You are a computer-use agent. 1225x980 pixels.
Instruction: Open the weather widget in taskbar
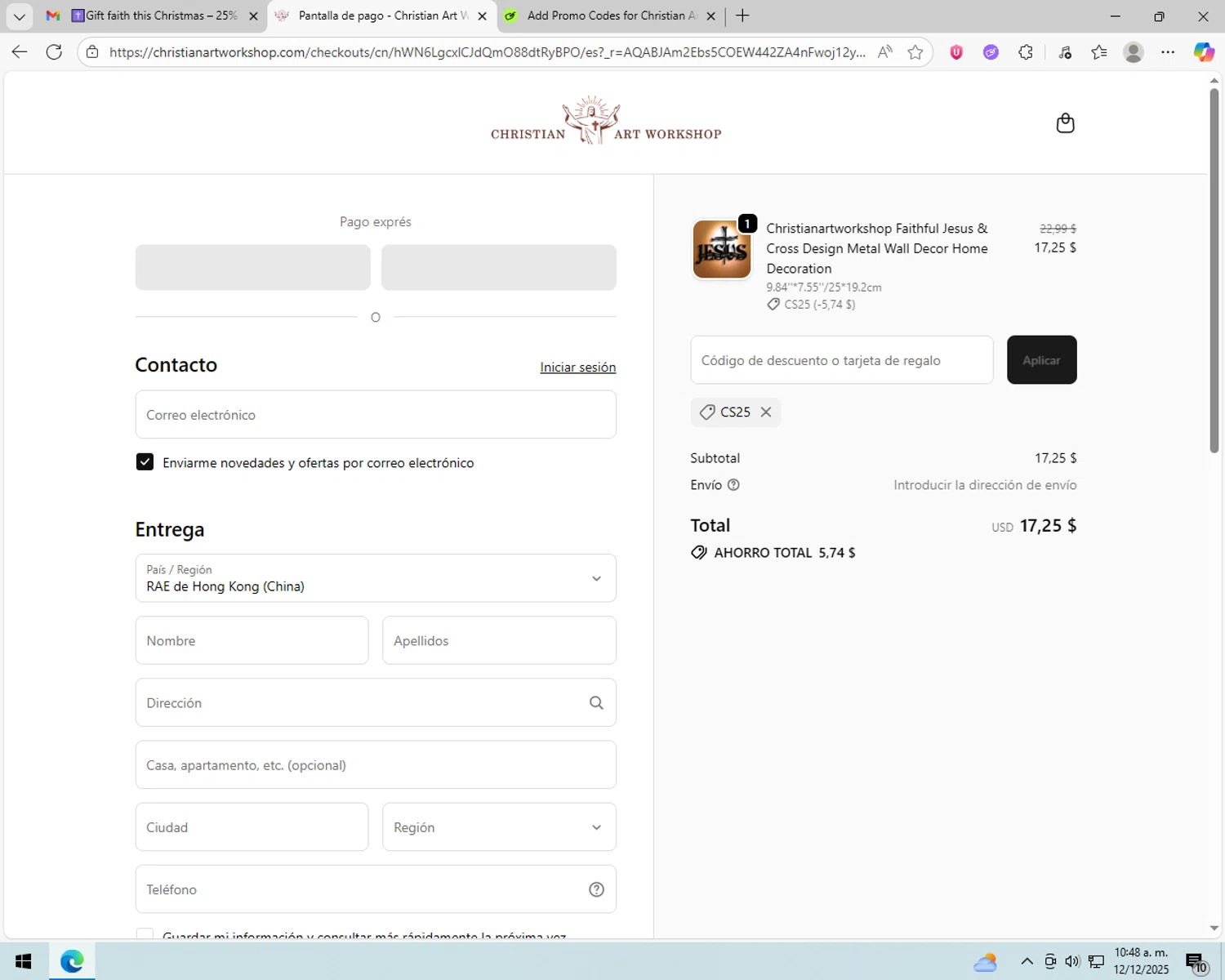pos(986,962)
